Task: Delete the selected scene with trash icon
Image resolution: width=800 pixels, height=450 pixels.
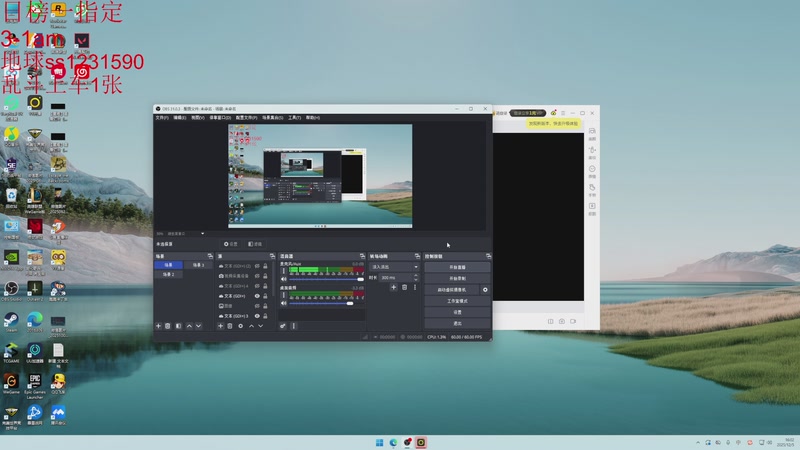Action: tap(167, 326)
